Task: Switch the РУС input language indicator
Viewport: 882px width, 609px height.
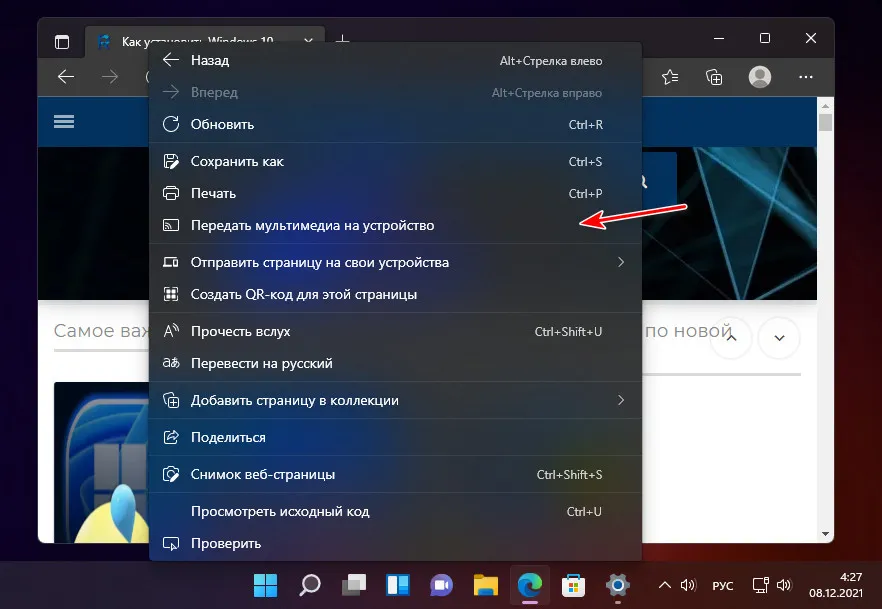Action: pos(722,585)
